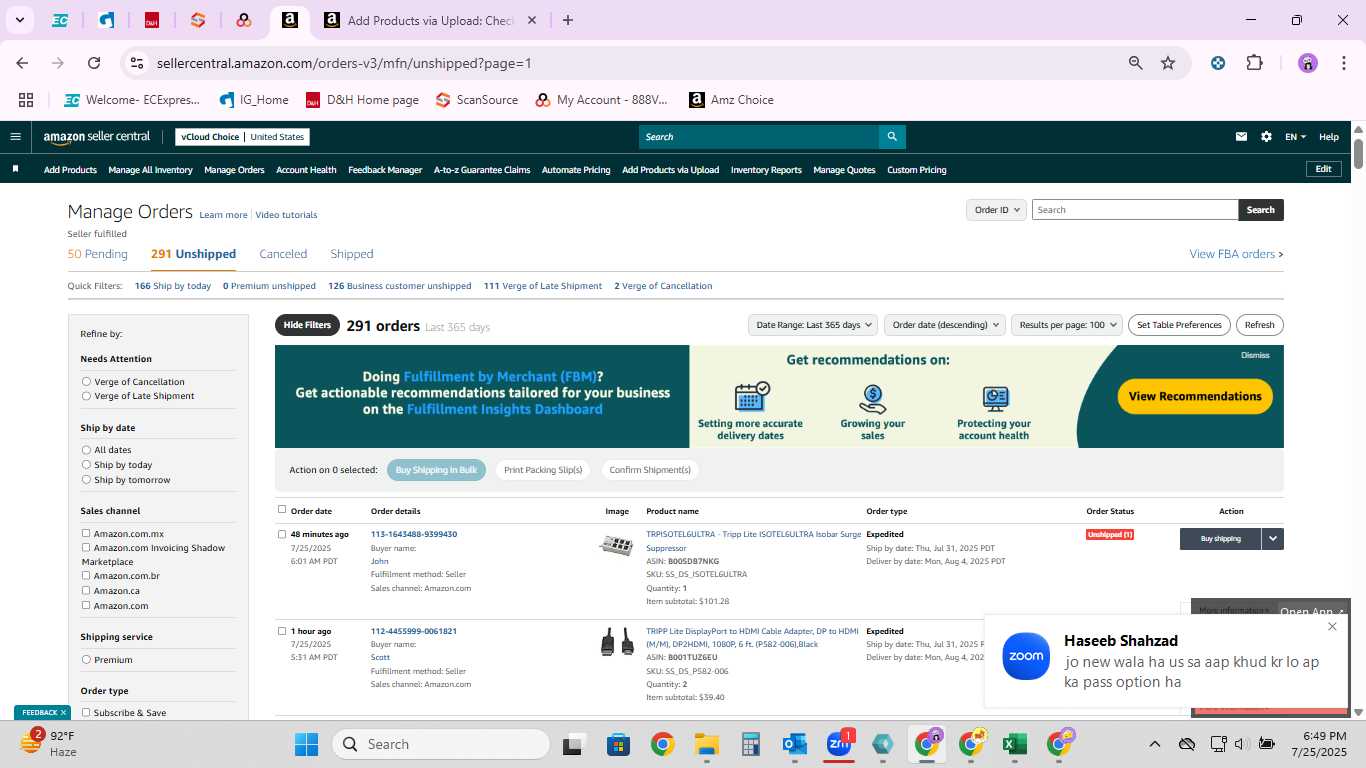Click View Recommendations button
This screenshot has height=768, width=1366.
tap(1195, 396)
